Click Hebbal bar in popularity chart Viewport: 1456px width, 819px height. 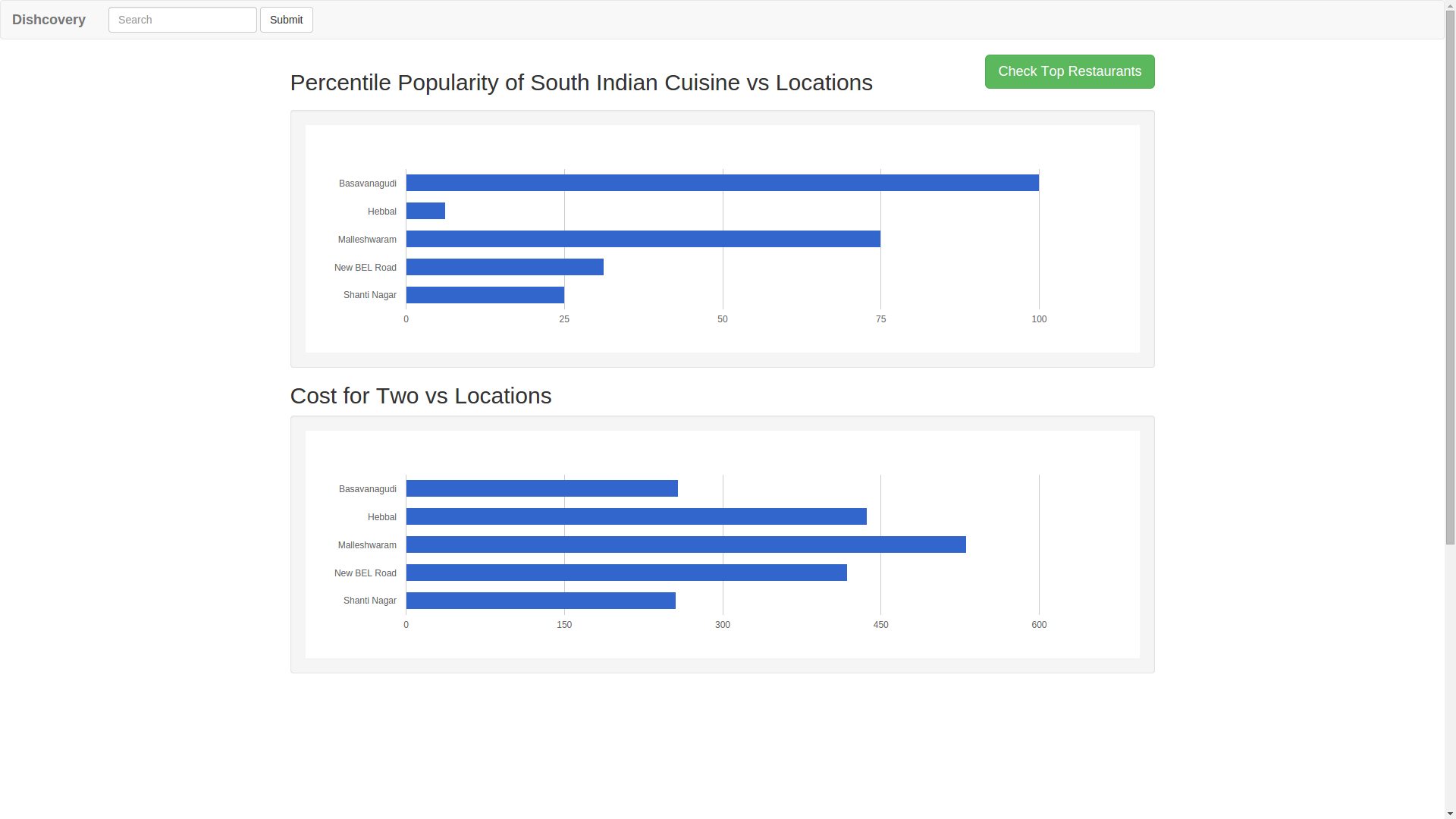425,211
